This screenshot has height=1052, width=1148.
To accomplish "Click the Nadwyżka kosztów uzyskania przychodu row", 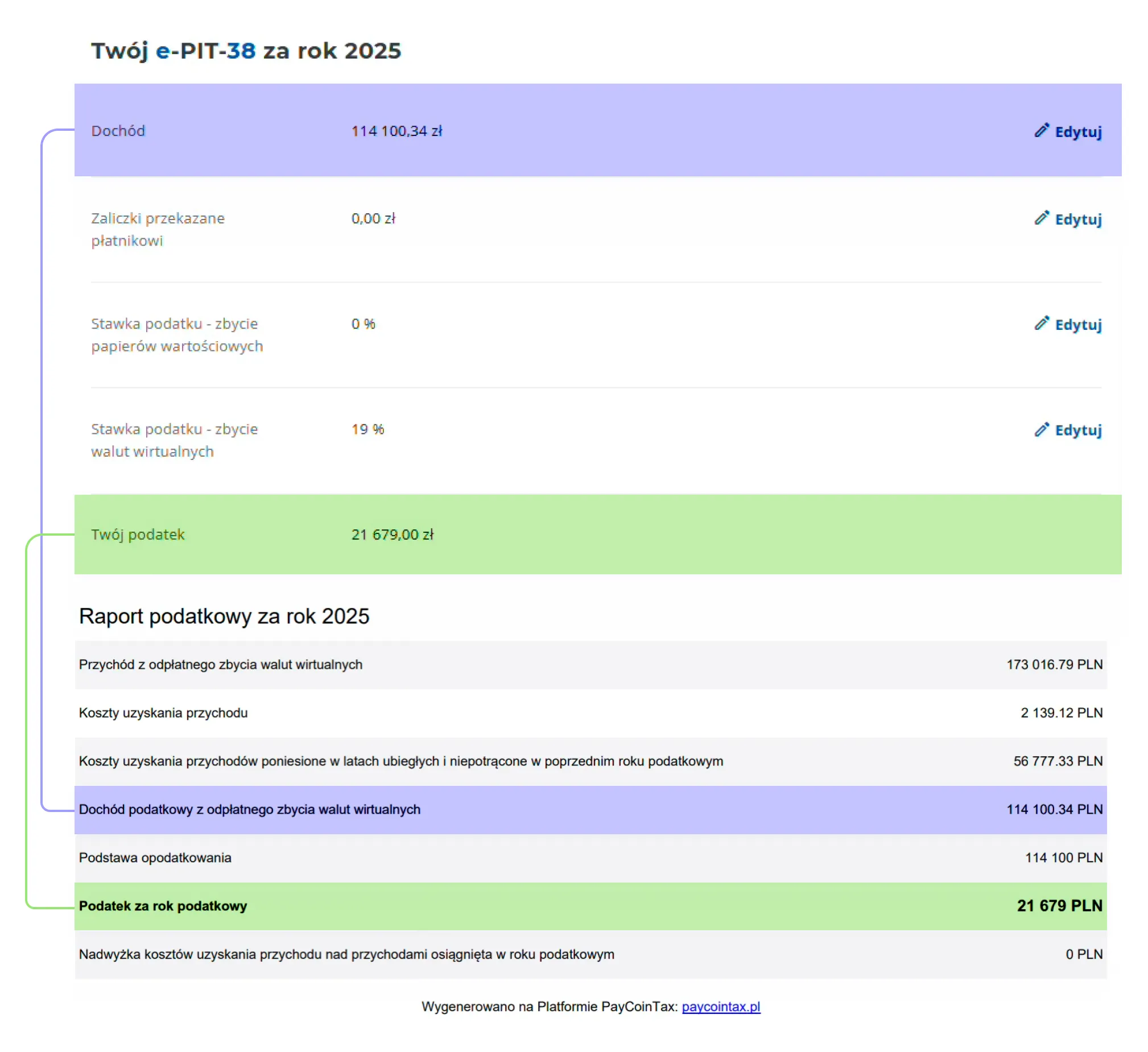I will [x=590, y=954].
